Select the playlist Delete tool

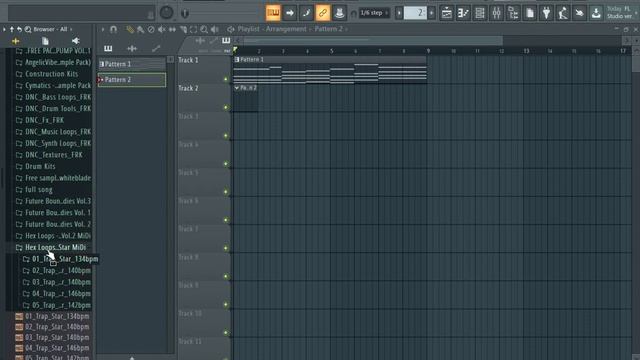coord(151,29)
